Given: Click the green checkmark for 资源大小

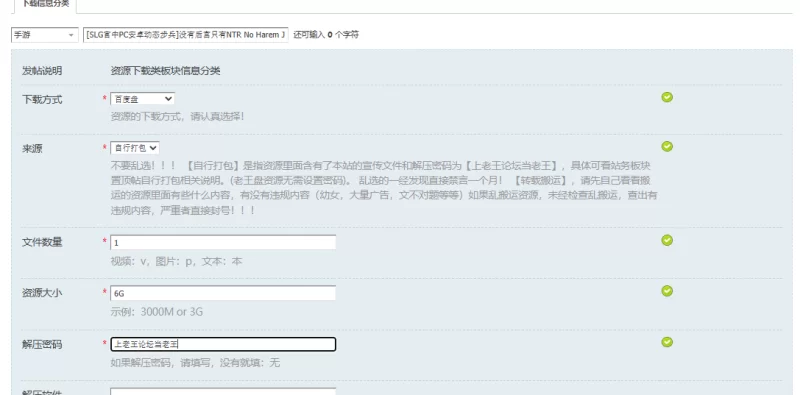Looking at the screenshot, I should coord(667,291).
